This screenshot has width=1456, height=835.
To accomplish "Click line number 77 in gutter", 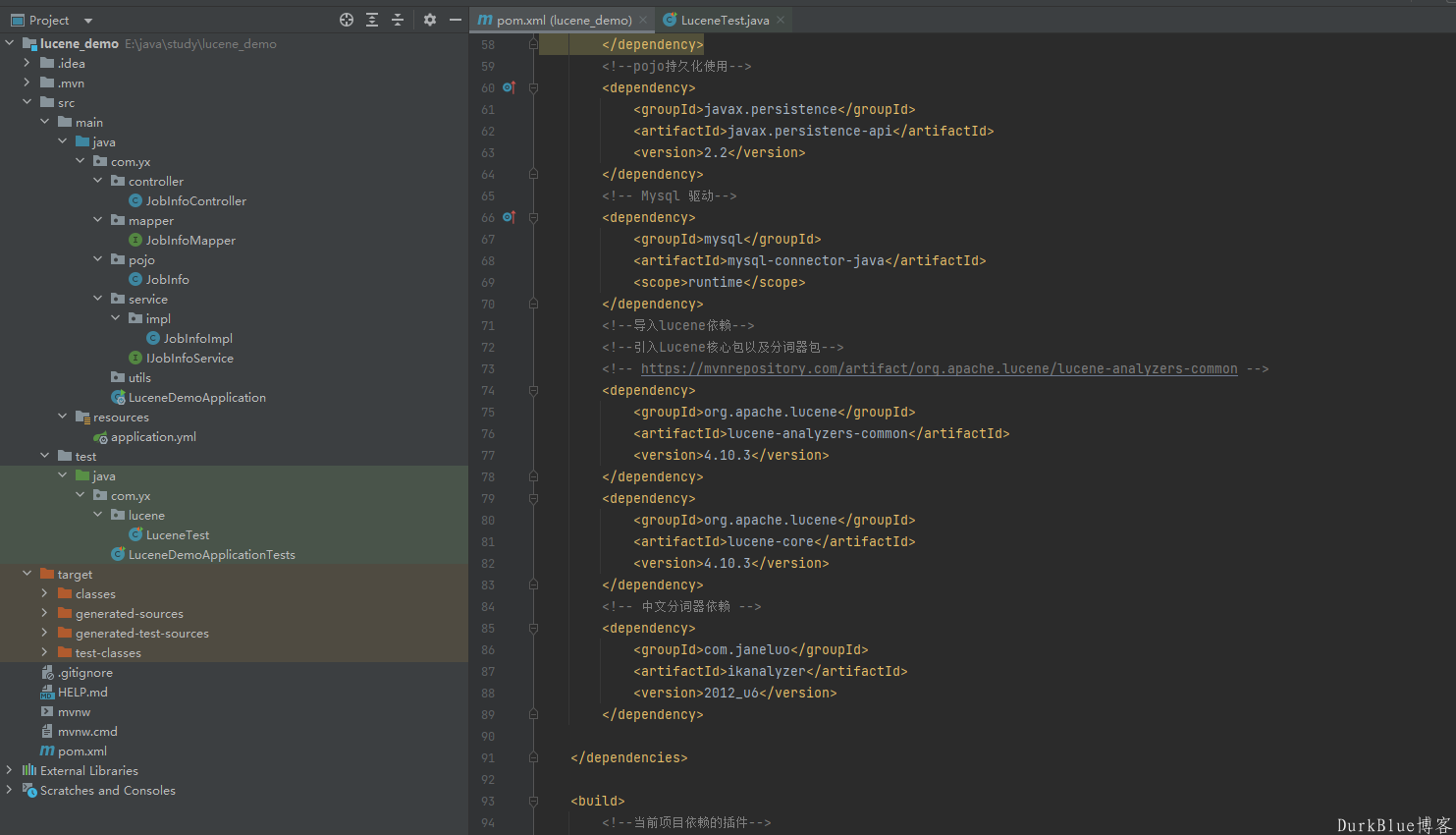I will (x=488, y=455).
